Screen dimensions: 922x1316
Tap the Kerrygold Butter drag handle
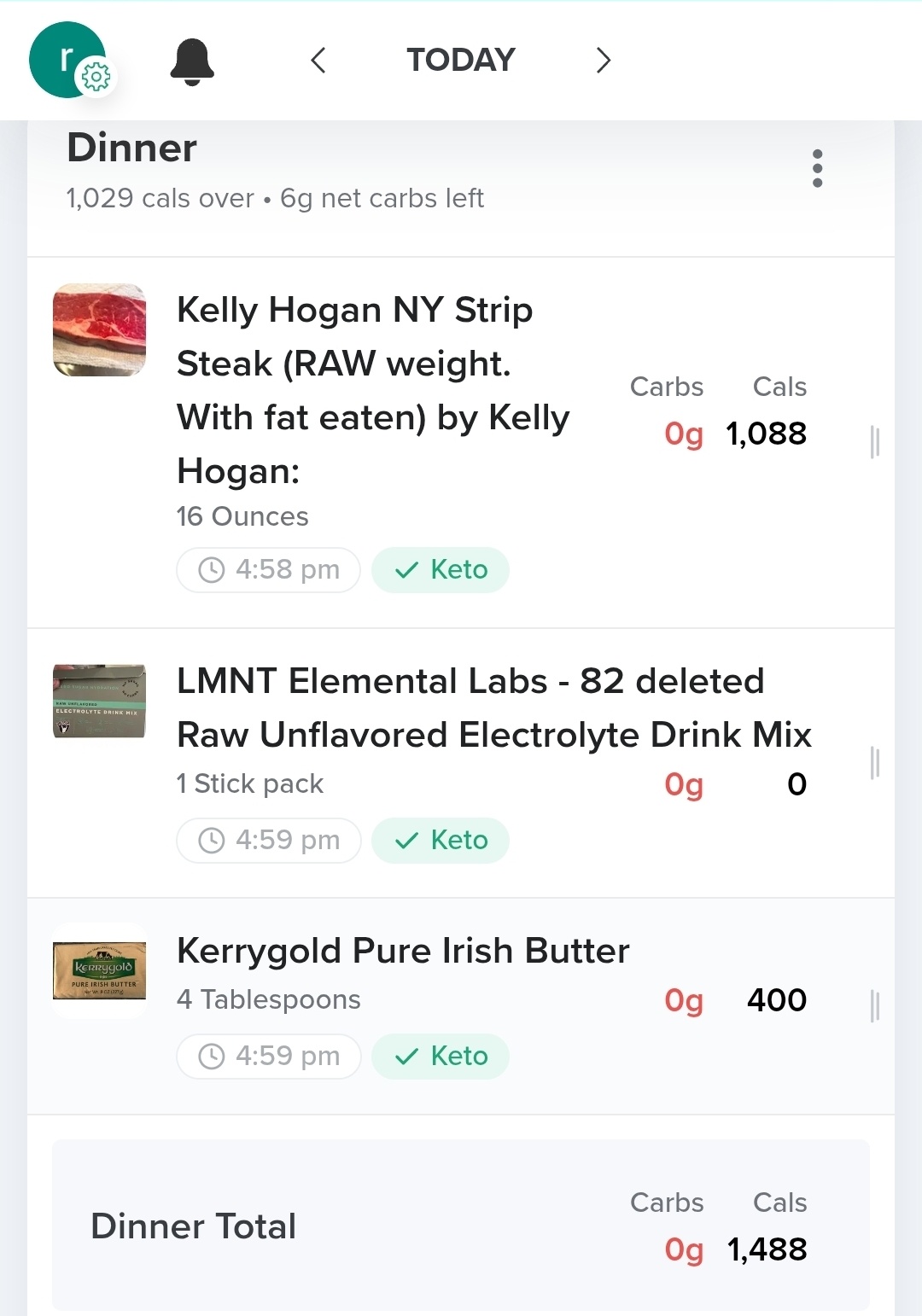(874, 1005)
